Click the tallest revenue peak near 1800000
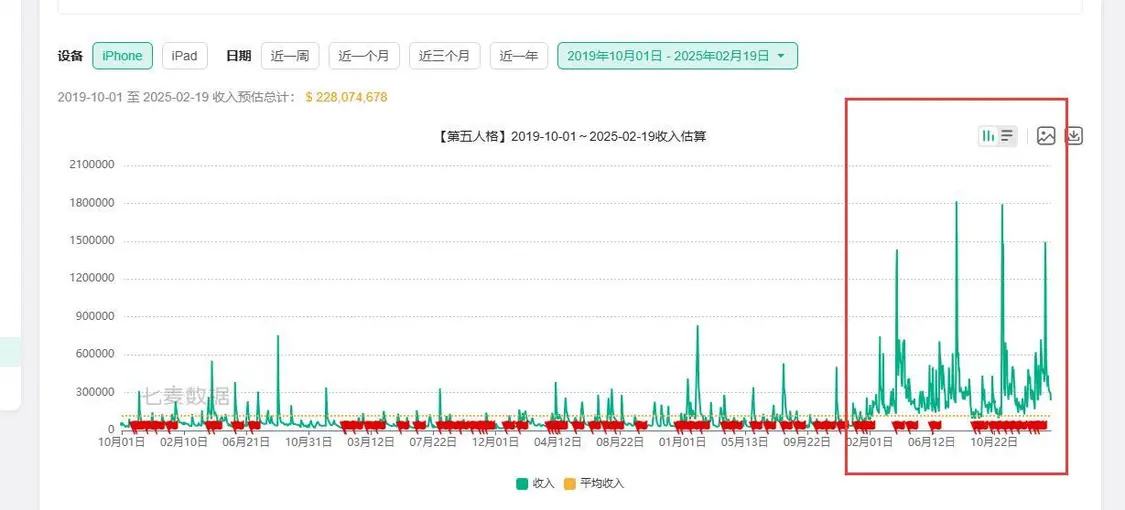Viewport: 1125px width, 510px height. [x=956, y=203]
